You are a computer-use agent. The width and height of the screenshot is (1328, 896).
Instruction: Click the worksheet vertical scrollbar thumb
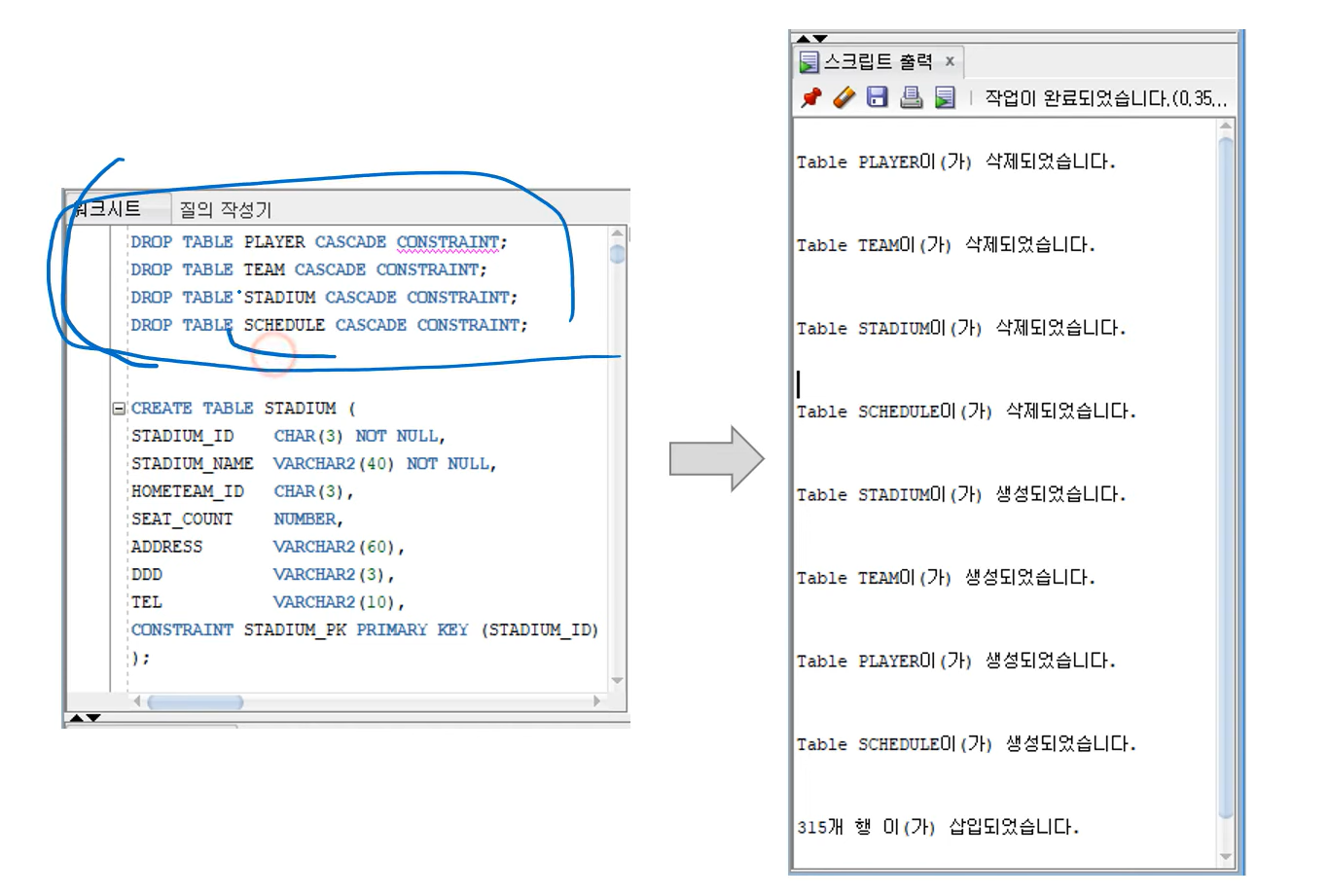coord(617,254)
